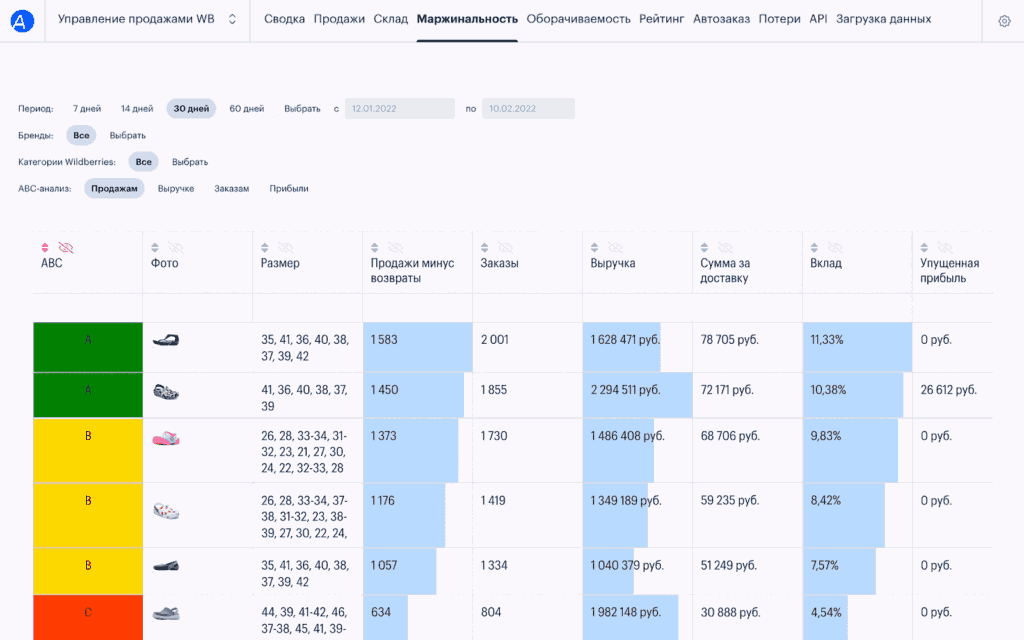Open the settings gear icon

click(1004, 21)
